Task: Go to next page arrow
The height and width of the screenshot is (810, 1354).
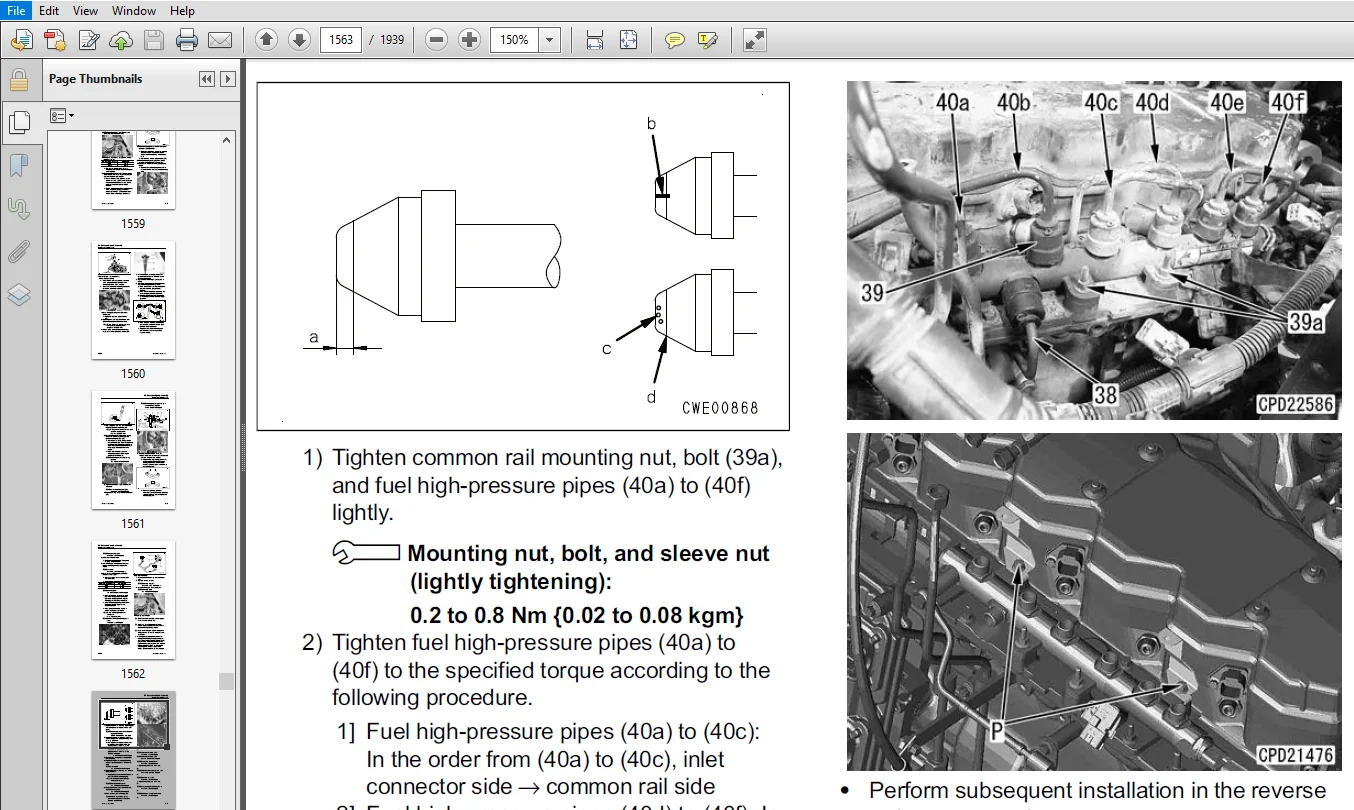Action: click(299, 40)
